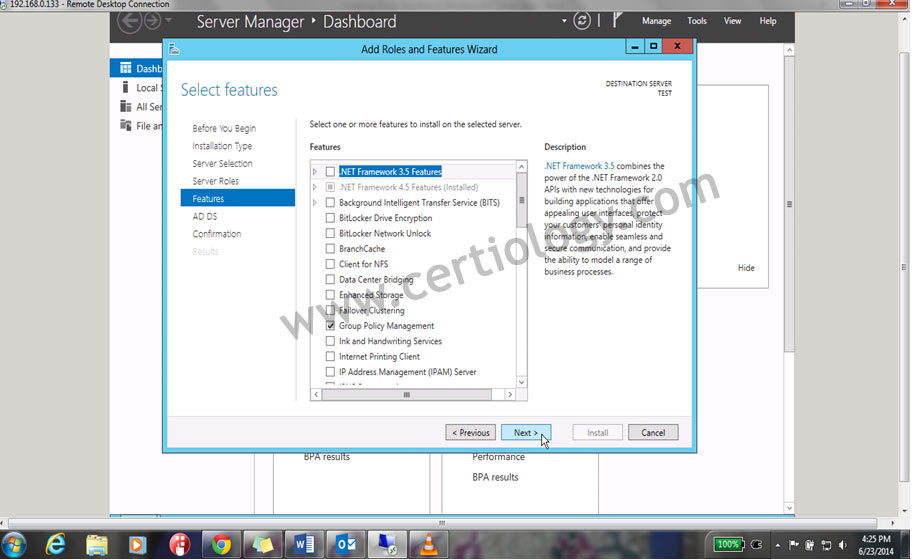This screenshot has height=560, width=915.
Task: Click the red taskbar application icon
Action: coord(180,545)
